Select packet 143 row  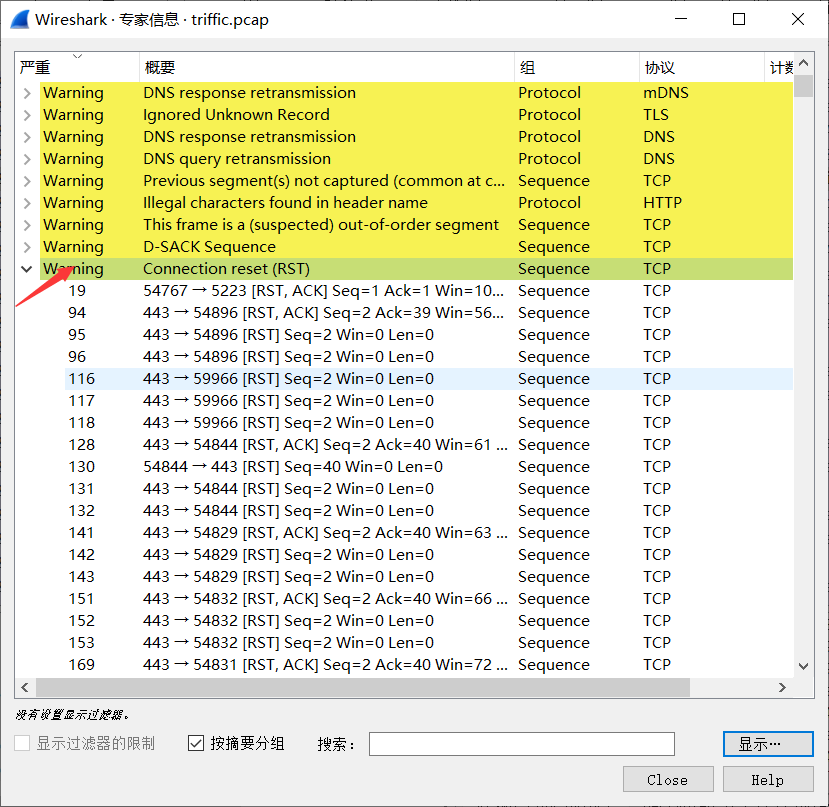click(429, 577)
